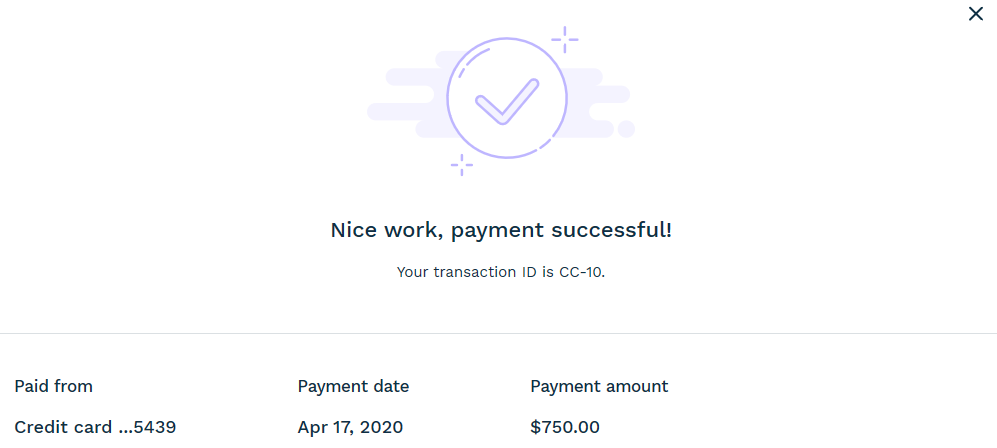997x448 pixels.
Task: Click the "Payment date" label
Action: 353,386
